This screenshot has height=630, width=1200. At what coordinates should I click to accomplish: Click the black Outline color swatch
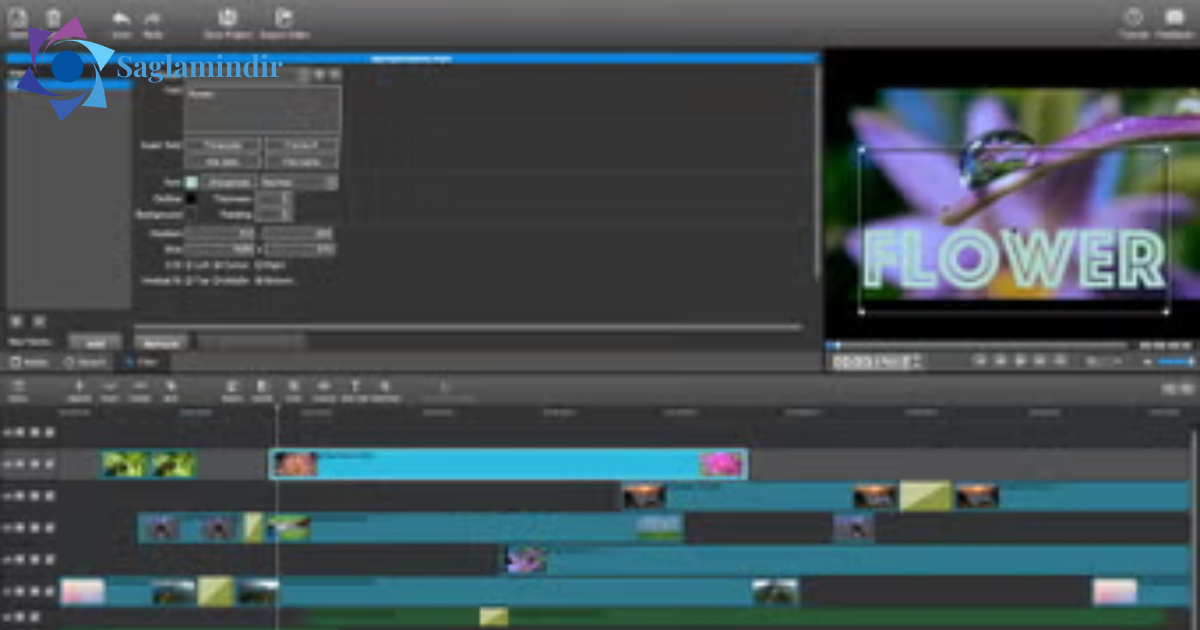click(191, 198)
